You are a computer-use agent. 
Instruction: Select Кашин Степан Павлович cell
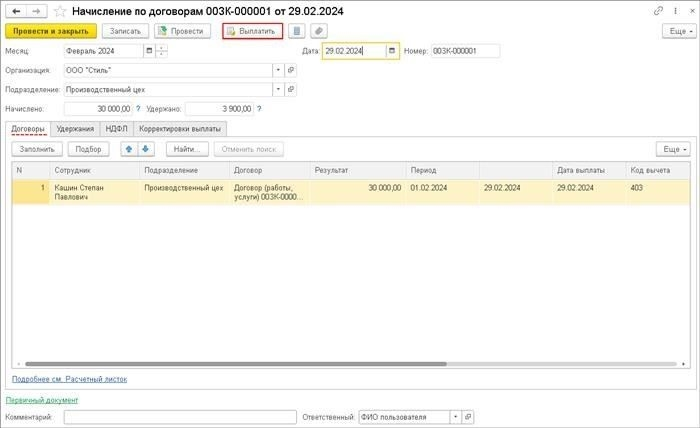click(94, 192)
